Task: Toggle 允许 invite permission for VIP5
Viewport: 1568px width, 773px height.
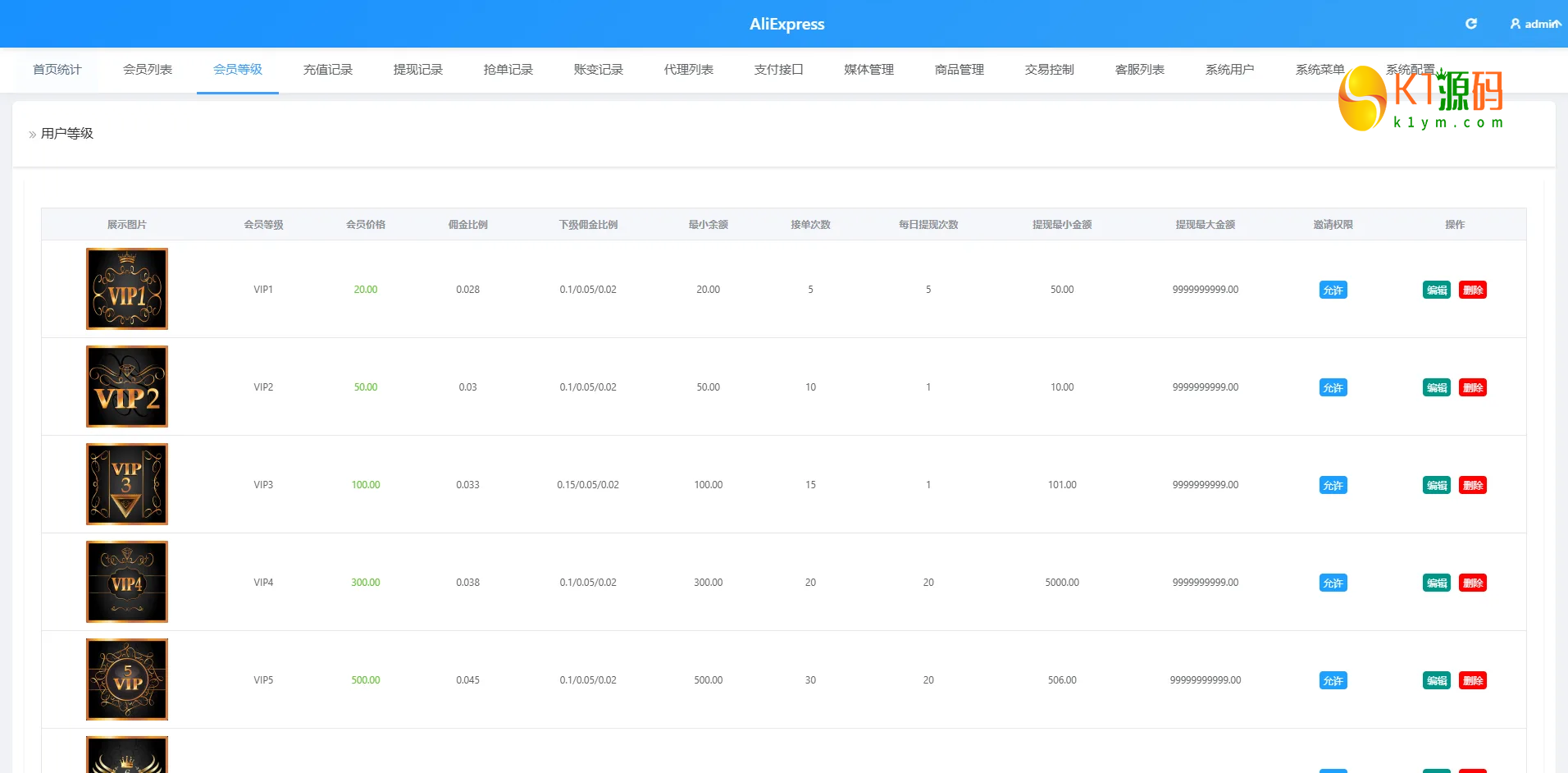Action: (x=1333, y=680)
